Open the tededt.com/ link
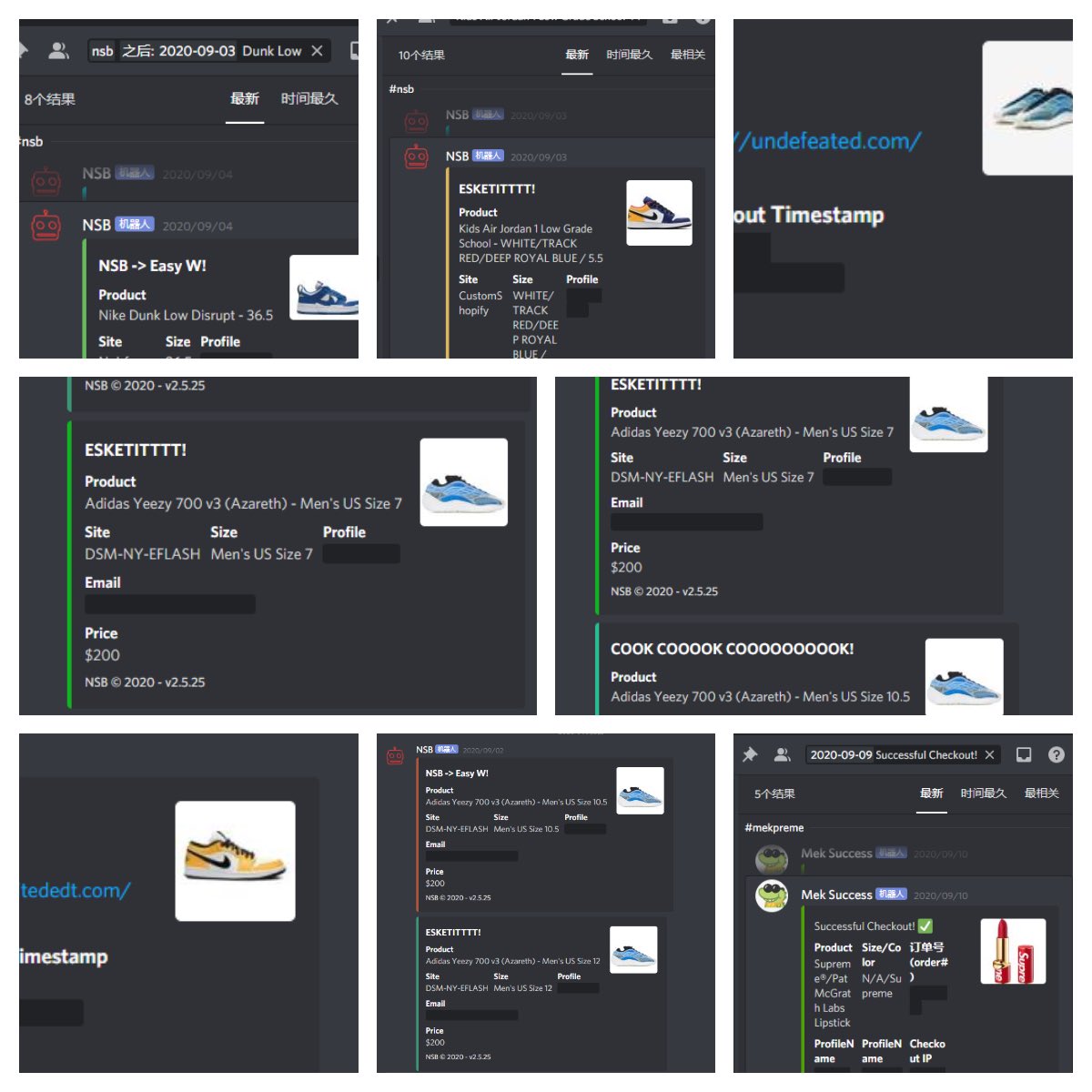1092x1092 pixels. tap(76, 890)
